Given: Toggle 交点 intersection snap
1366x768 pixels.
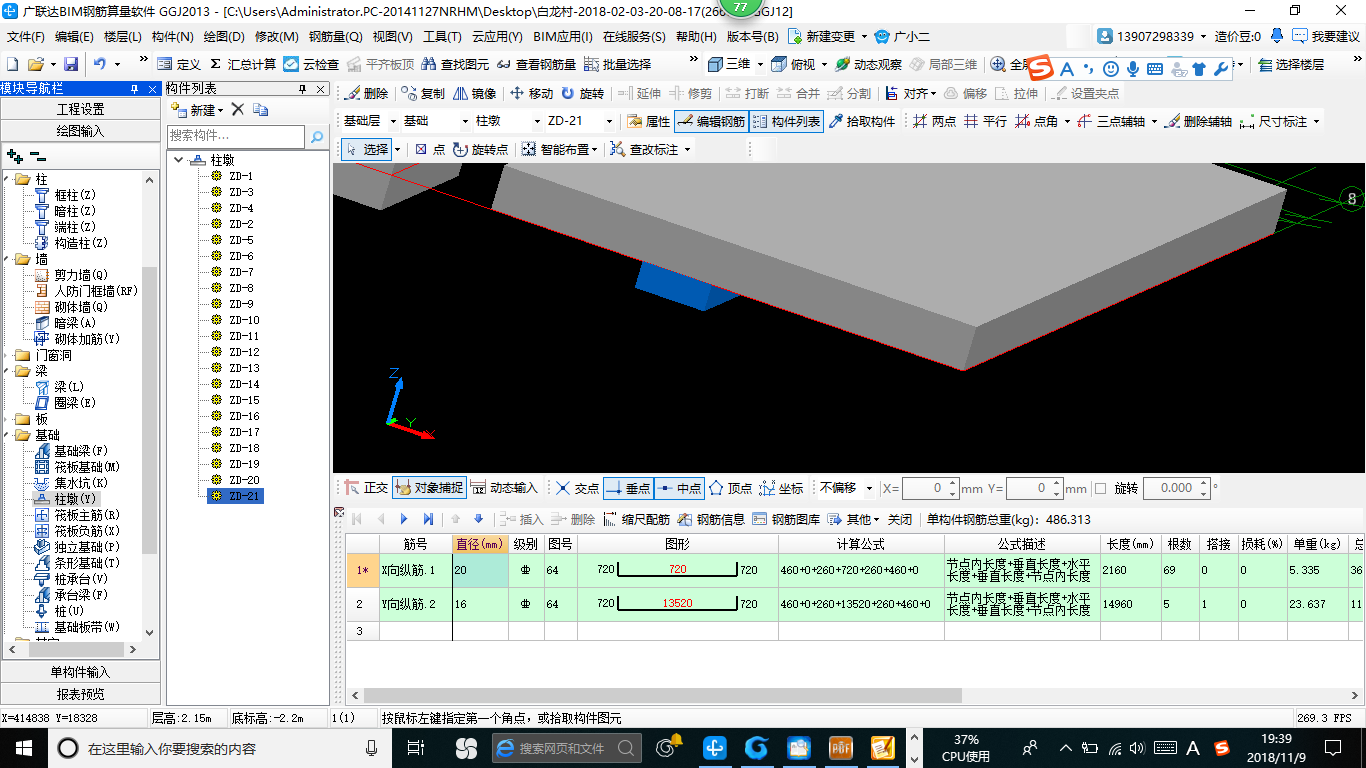Looking at the screenshot, I should coord(578,488).
